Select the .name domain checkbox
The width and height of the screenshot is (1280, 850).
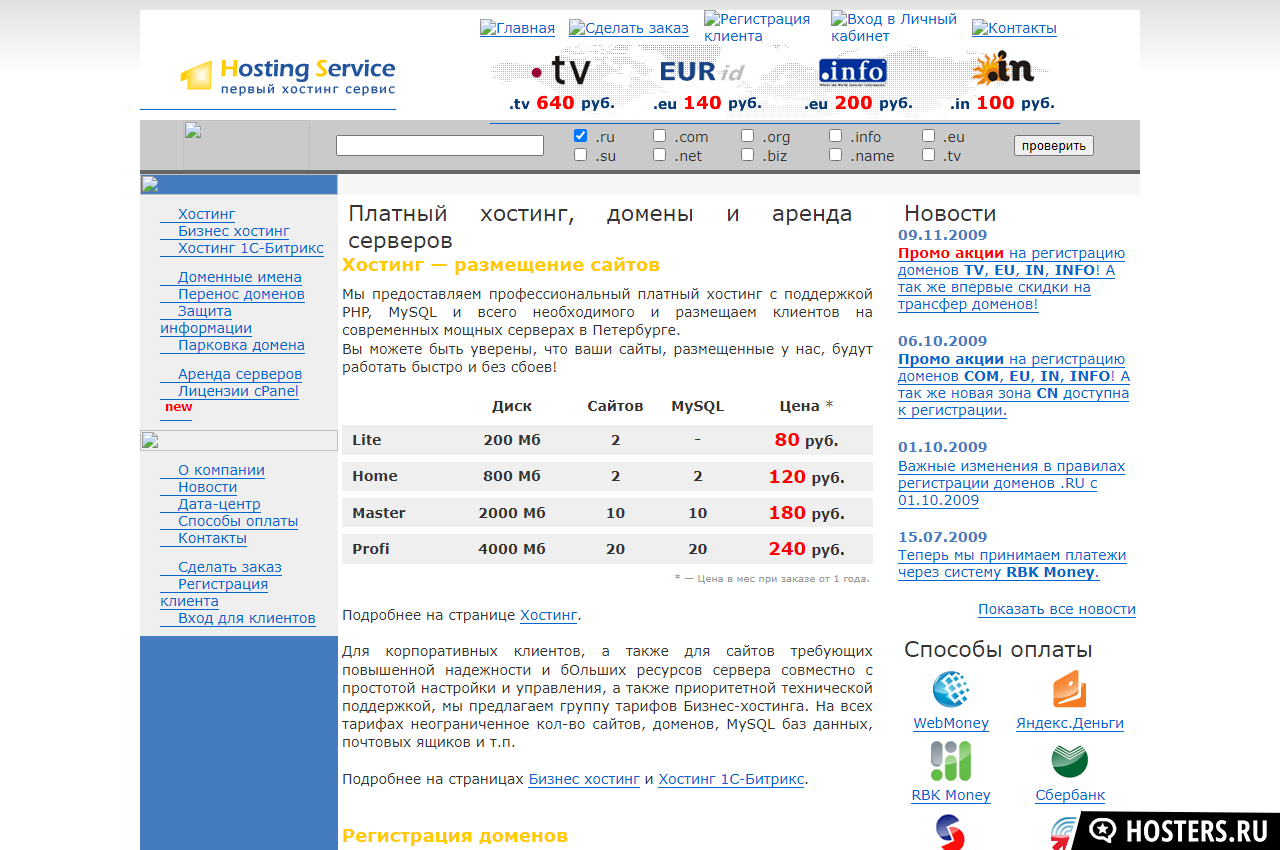836,155
